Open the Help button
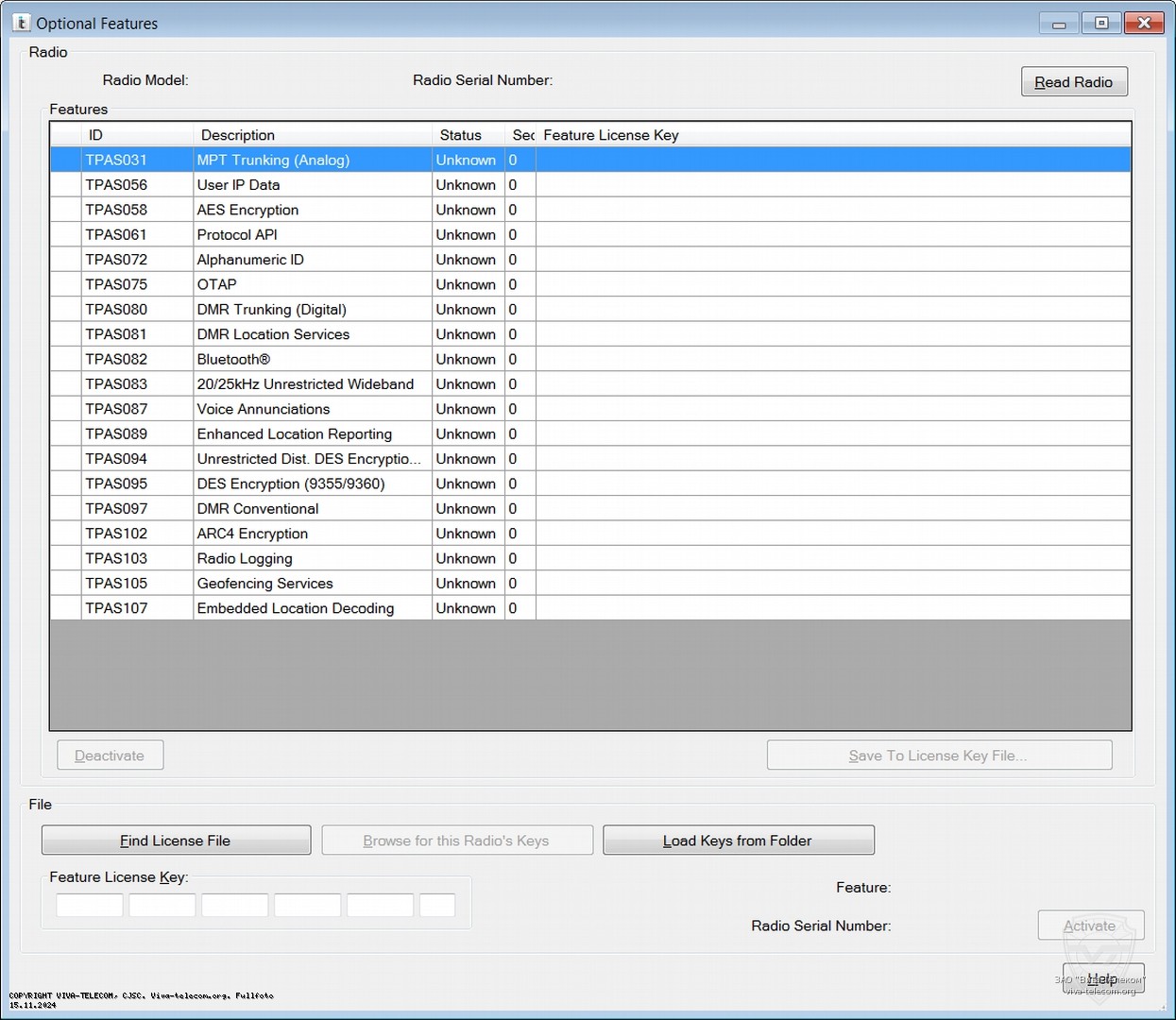This screenshot has width=1176, height=1020. click(1102, 978)
